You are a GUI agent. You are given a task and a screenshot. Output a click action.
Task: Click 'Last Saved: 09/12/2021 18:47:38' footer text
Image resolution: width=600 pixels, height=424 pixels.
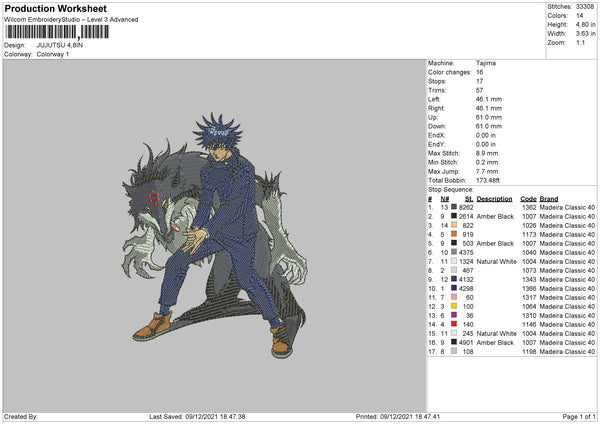pyautogui.click(x=197, y=417)
